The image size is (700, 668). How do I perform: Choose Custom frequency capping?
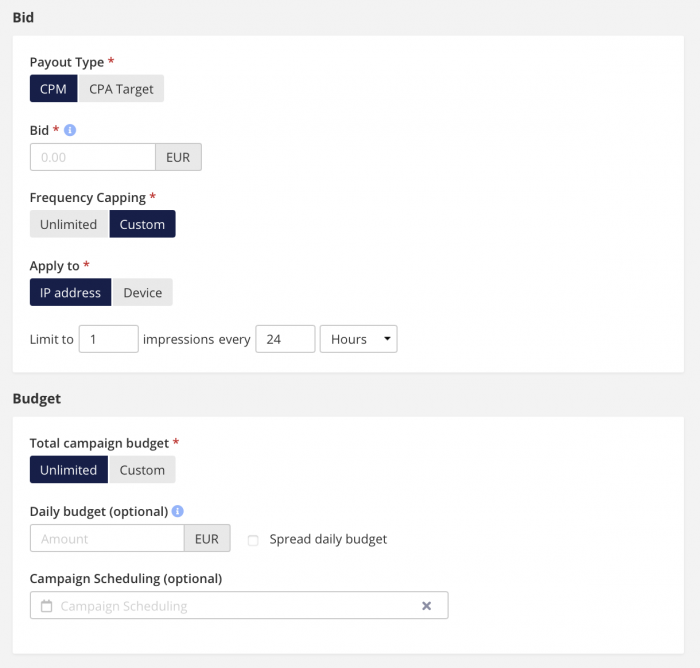click(142, 224)
